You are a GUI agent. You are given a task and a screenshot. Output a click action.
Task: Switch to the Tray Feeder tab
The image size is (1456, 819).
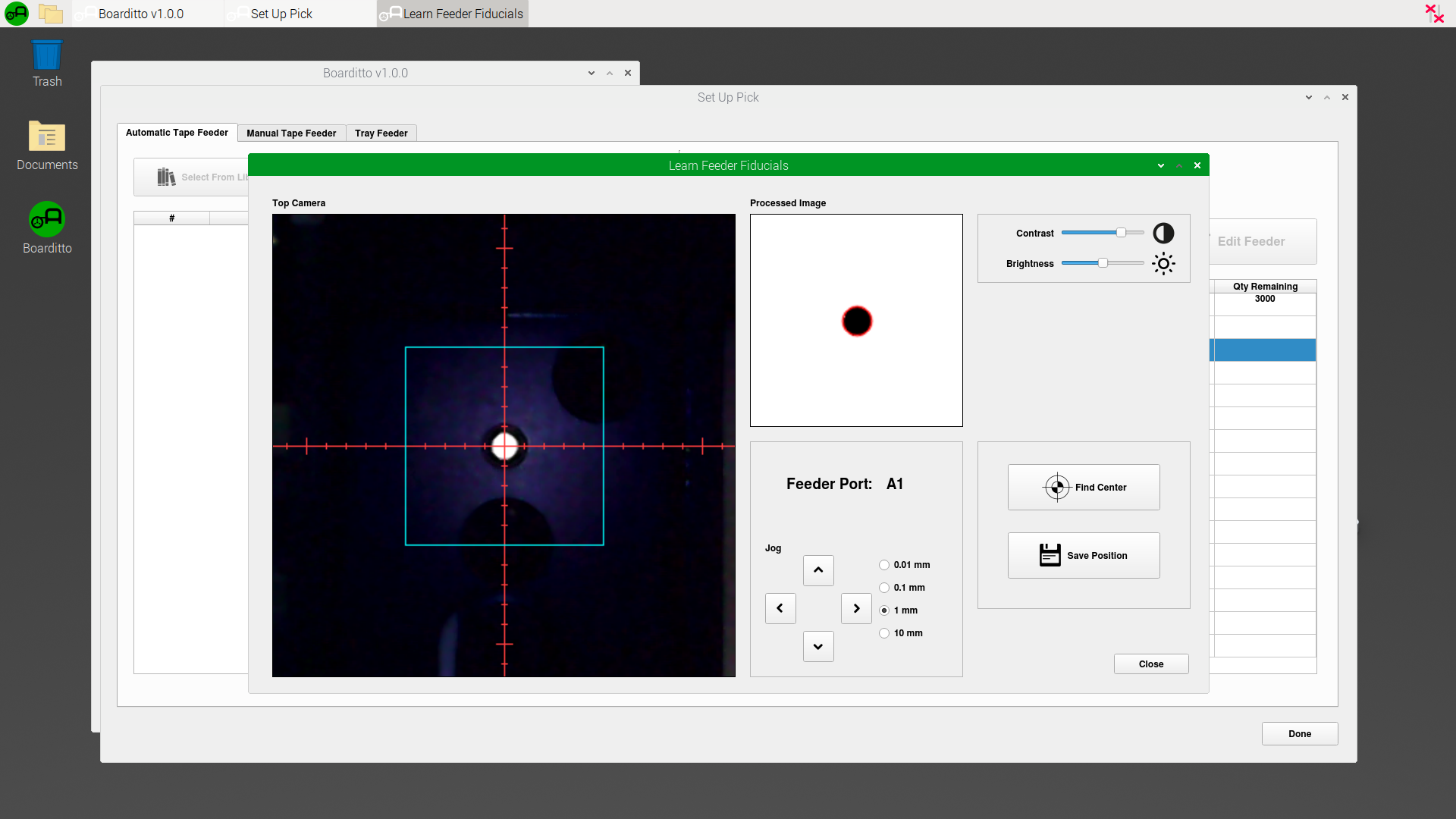point(381,133)
